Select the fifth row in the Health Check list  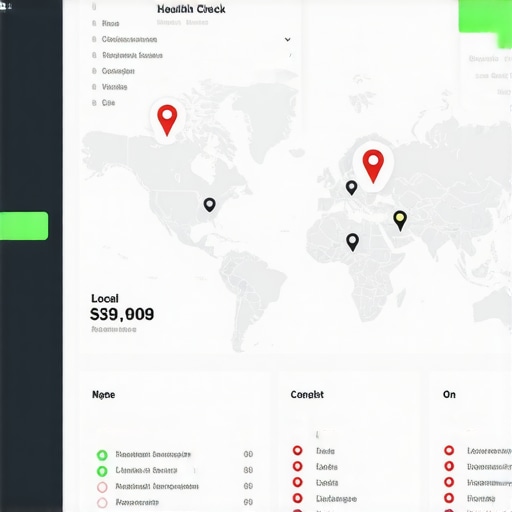109,87
